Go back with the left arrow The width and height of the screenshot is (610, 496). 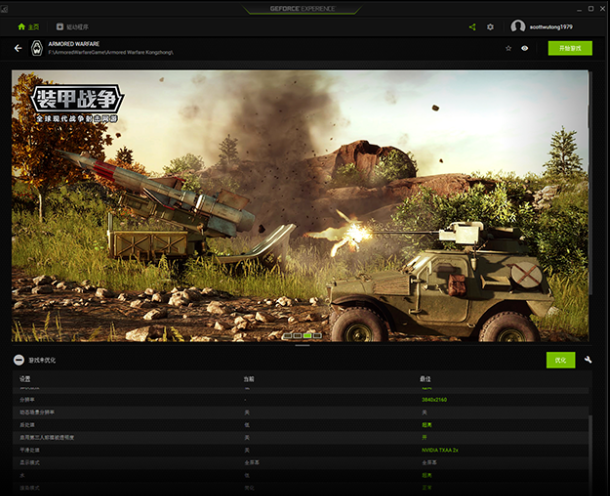(18, 48)
